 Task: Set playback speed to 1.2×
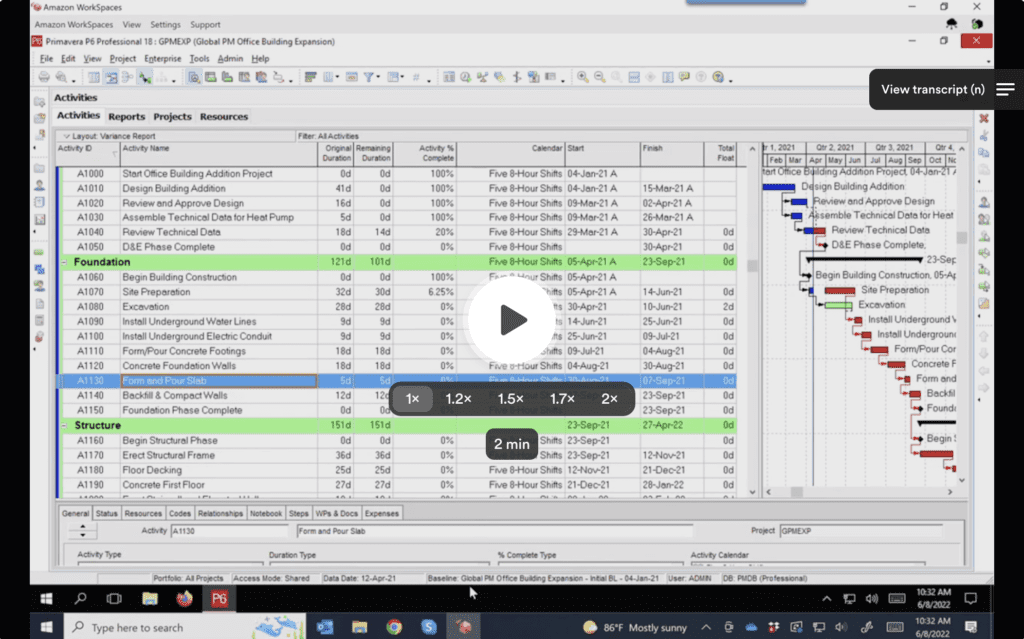(x=458, y=399)
